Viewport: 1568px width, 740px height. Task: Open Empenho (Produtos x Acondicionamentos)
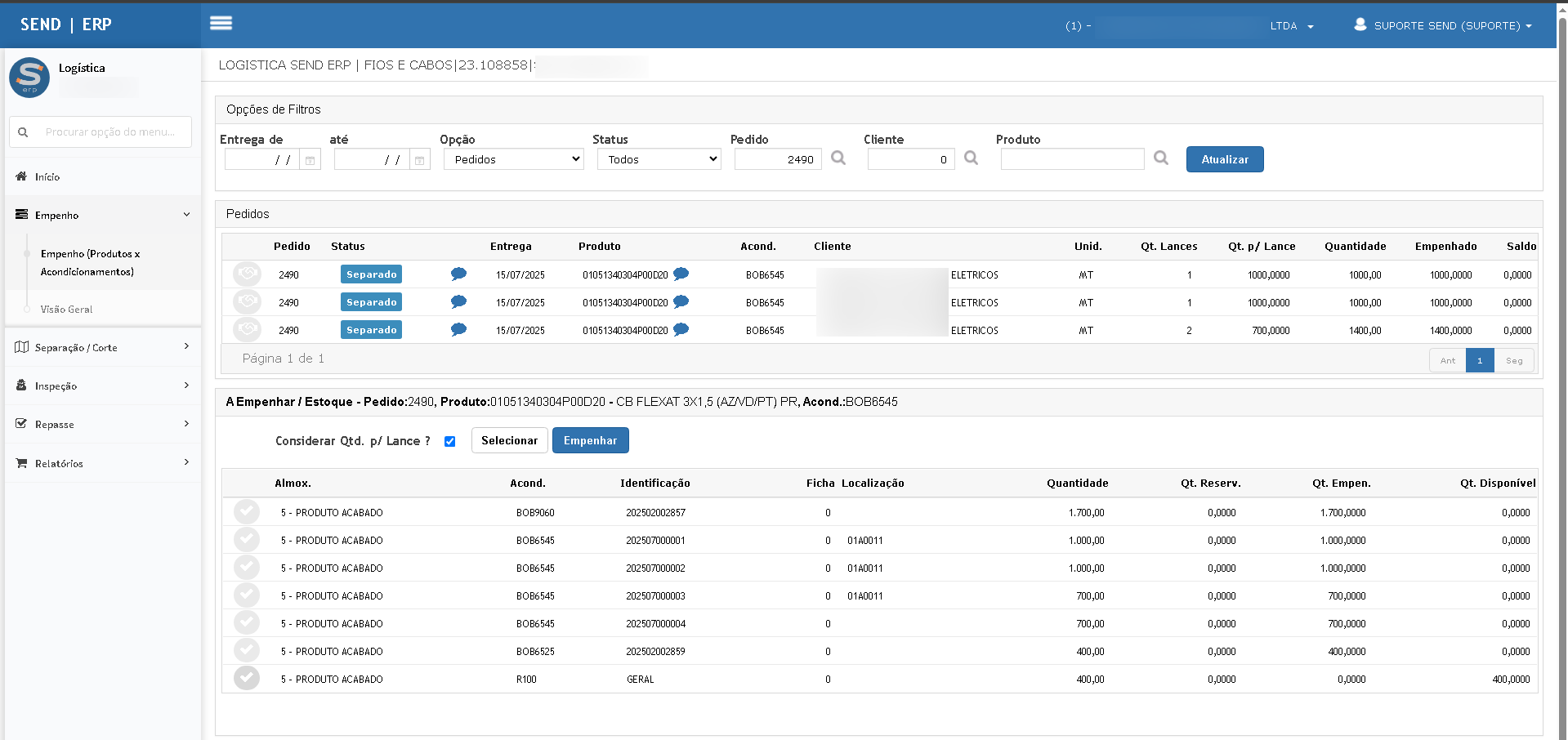90,262
